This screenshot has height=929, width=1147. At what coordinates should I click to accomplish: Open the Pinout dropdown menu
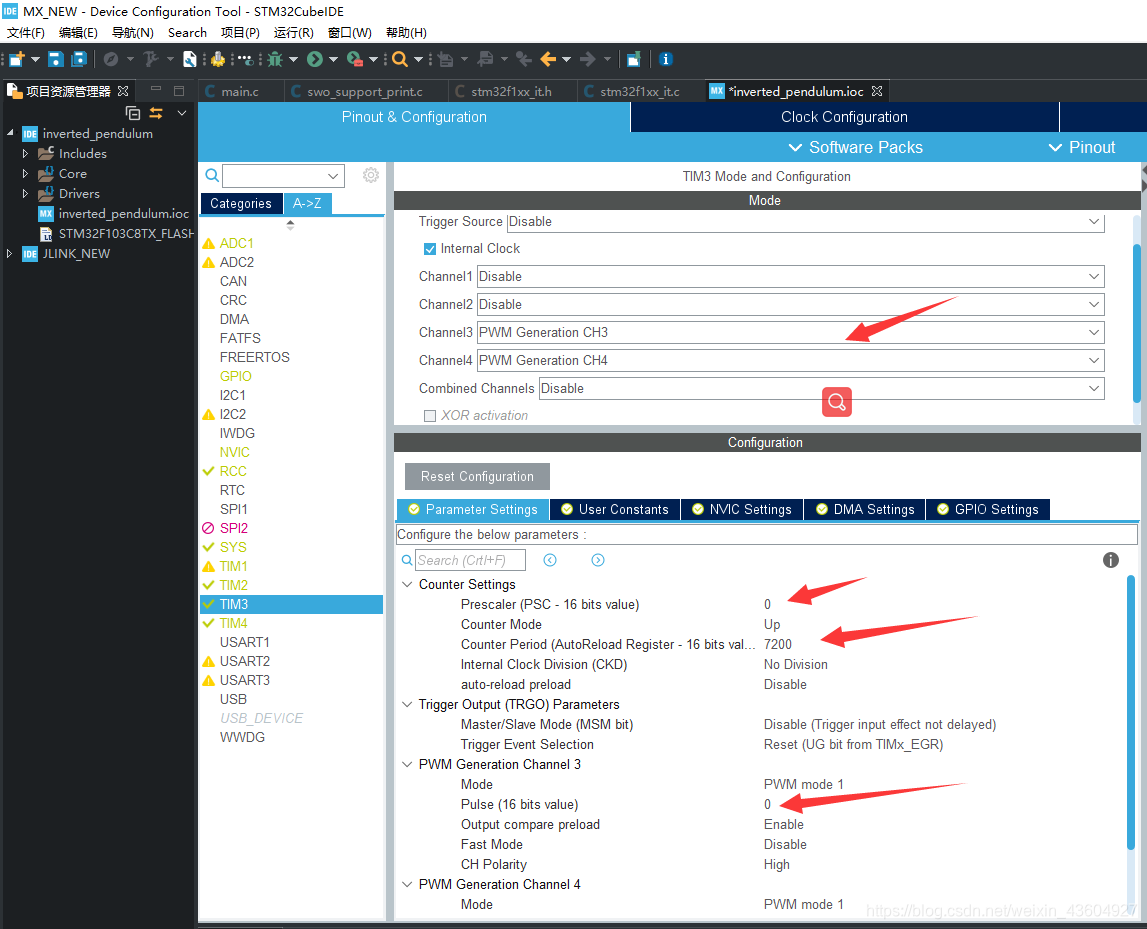point(1082,147)
